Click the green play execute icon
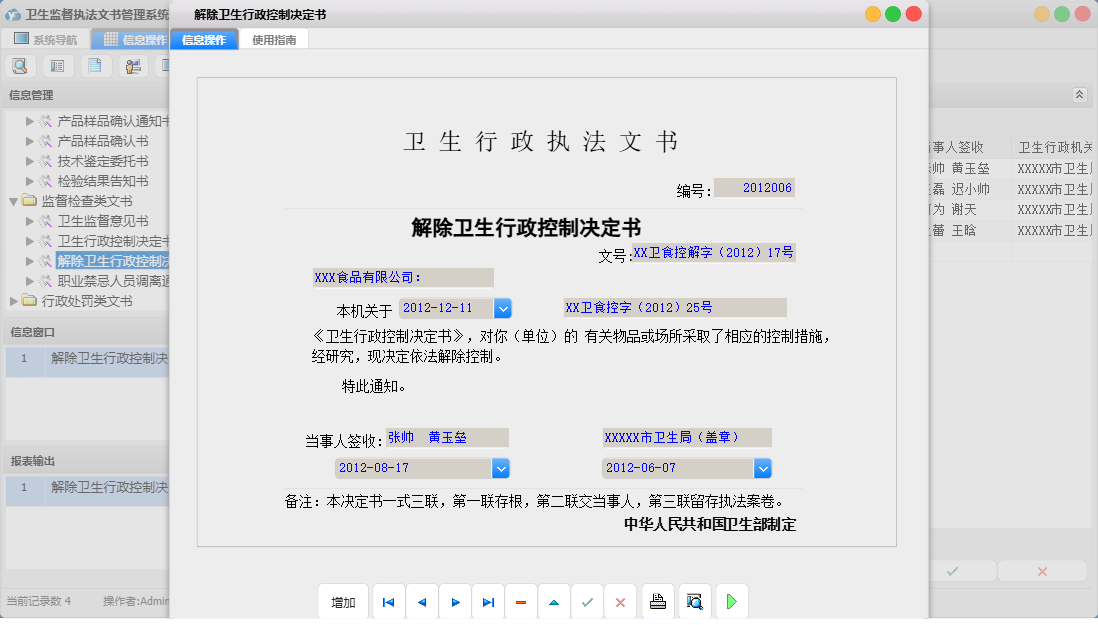Screen dimensions: 1098x625 731,601
